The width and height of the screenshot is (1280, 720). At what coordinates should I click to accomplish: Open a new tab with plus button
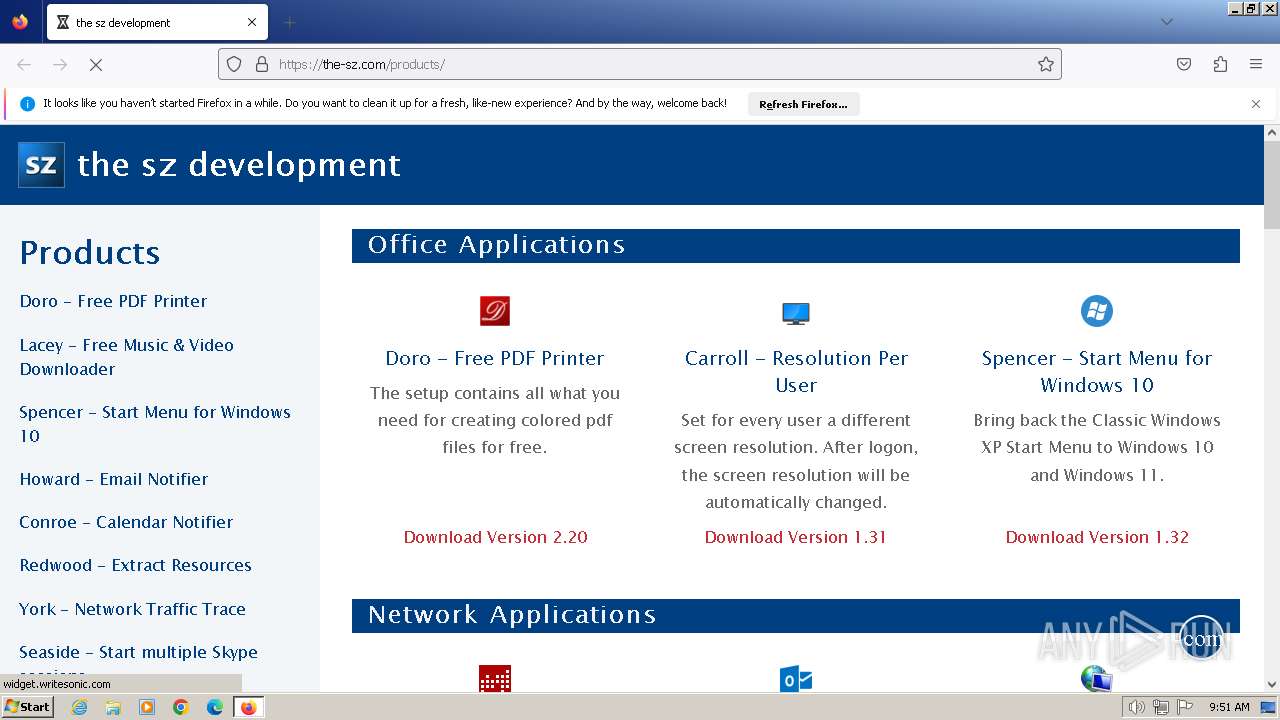(289, 22)
